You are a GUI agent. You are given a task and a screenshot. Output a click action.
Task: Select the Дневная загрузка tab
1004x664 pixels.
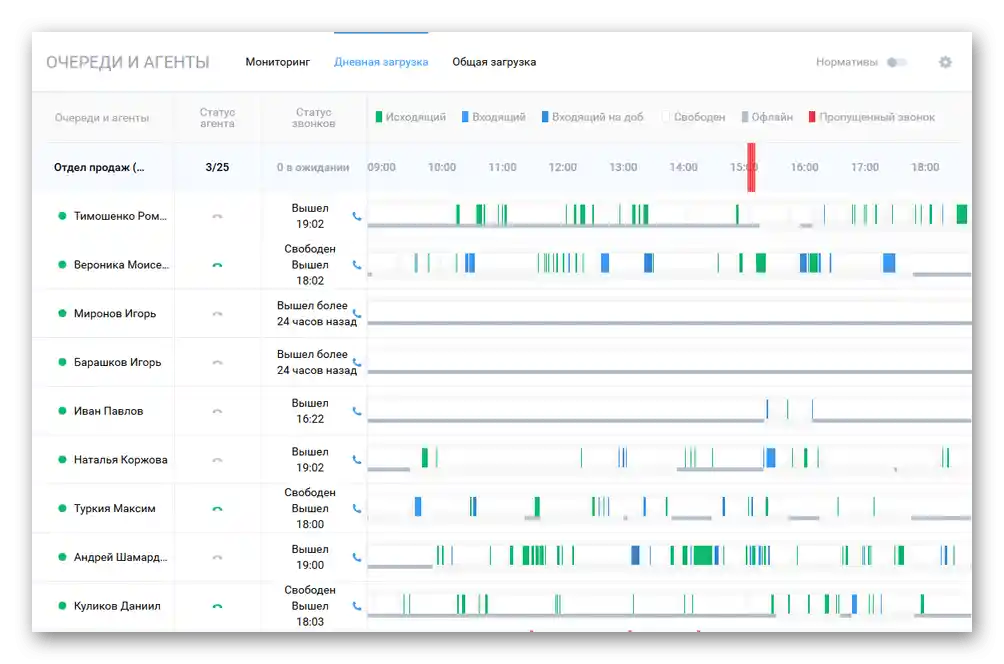click(x=381, y=62)
